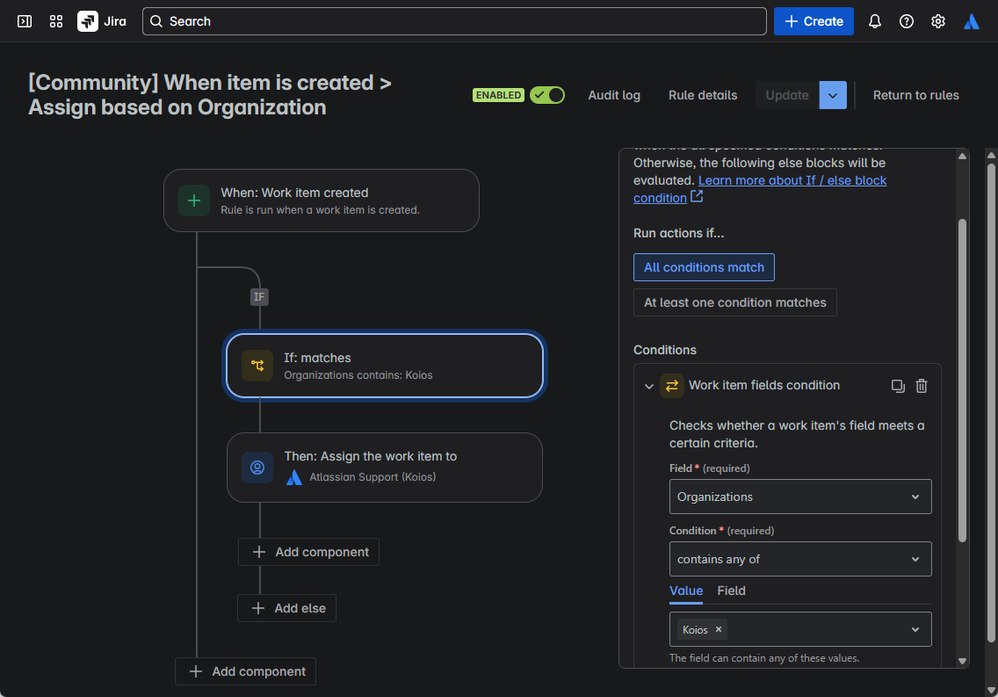Viewport: 998px width, 697px height.
Task: Open the contains any of dropdown
Action: point(800,559)
